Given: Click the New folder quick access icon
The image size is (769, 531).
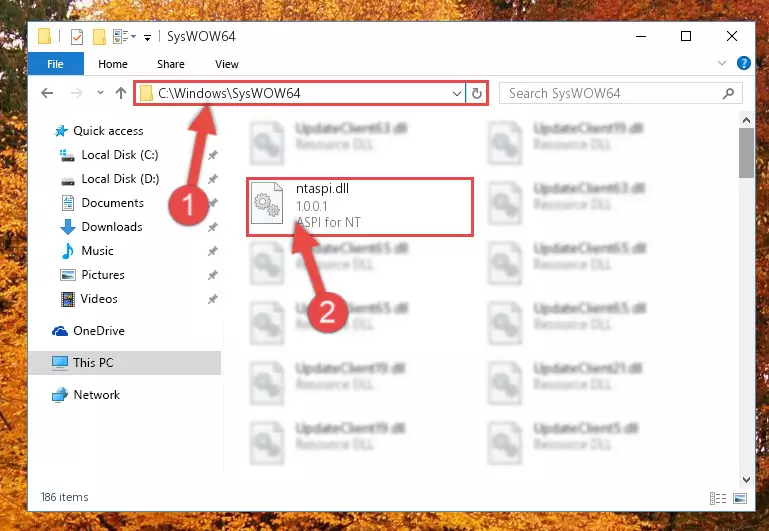Looking at the screenshot, I should pyautogui.click(x=99, y=37).
